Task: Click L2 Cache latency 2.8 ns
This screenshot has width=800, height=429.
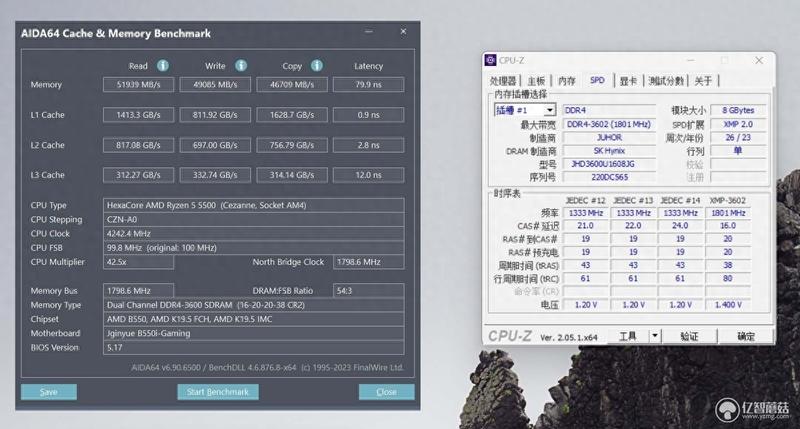Action: coord(368,145)
